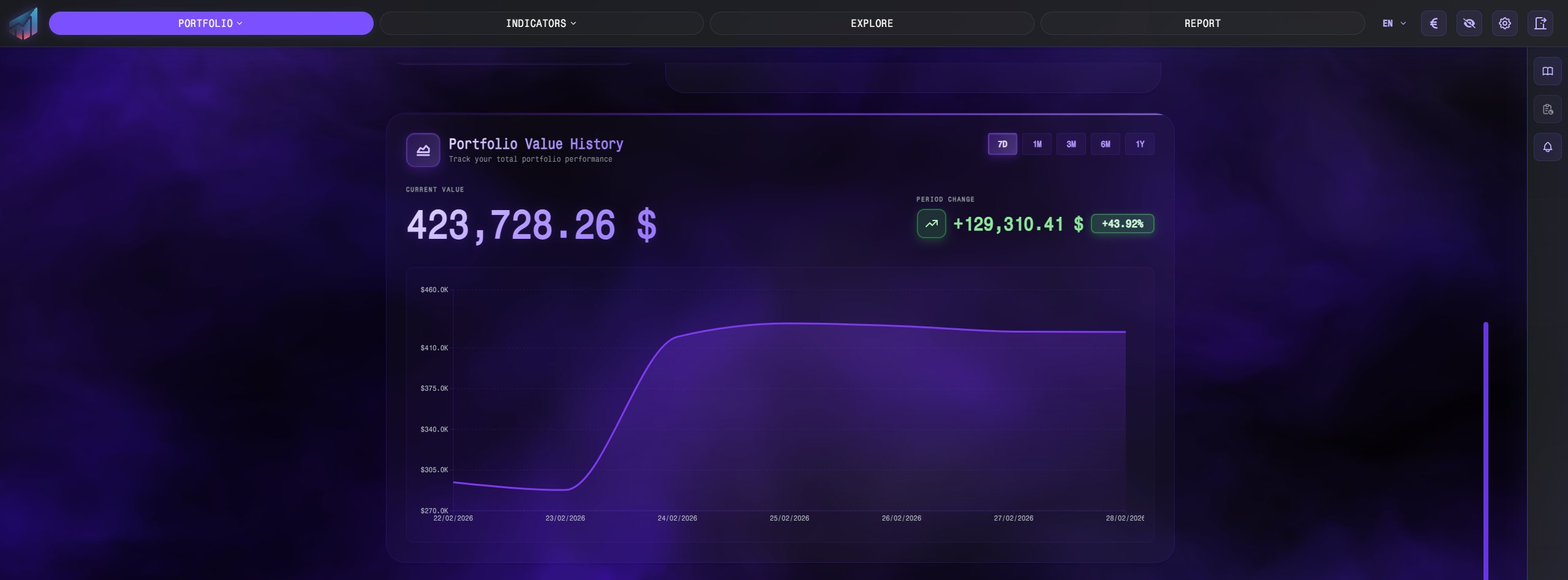Switch currency with the euro icon
The width and height of the screenshot is (1568, 580).
pyautogui.click(x=1433, y=23)
